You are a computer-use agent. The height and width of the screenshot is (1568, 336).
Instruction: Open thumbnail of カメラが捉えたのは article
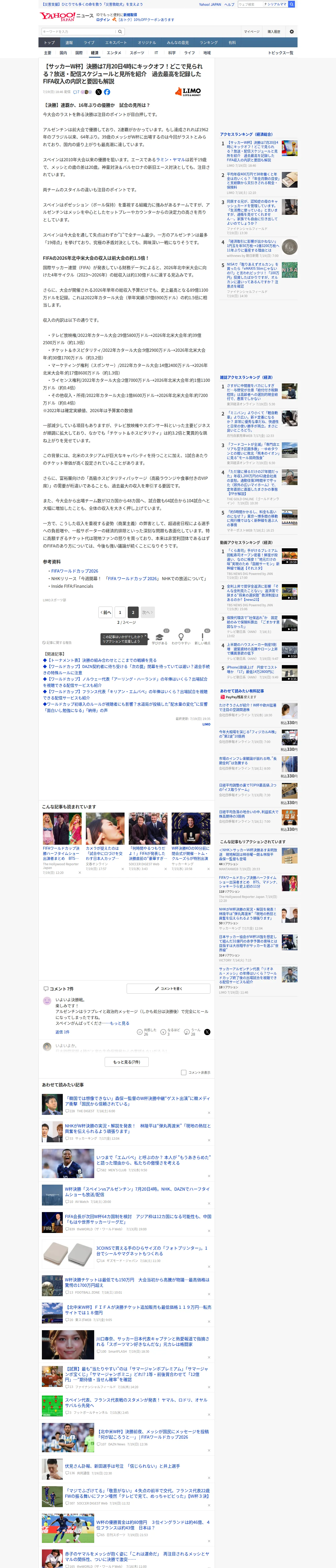pyautogui.click(x=105, y=828)
